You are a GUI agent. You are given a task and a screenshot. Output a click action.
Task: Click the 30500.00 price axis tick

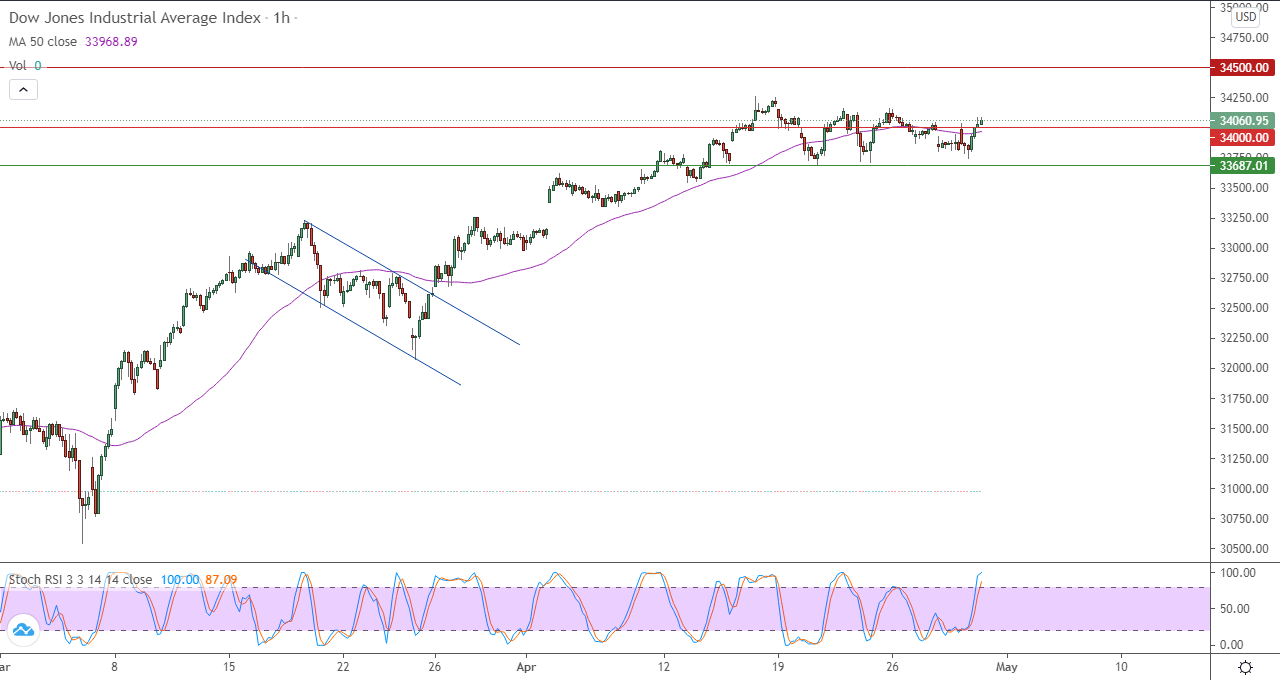click(x=1244, y=548)
